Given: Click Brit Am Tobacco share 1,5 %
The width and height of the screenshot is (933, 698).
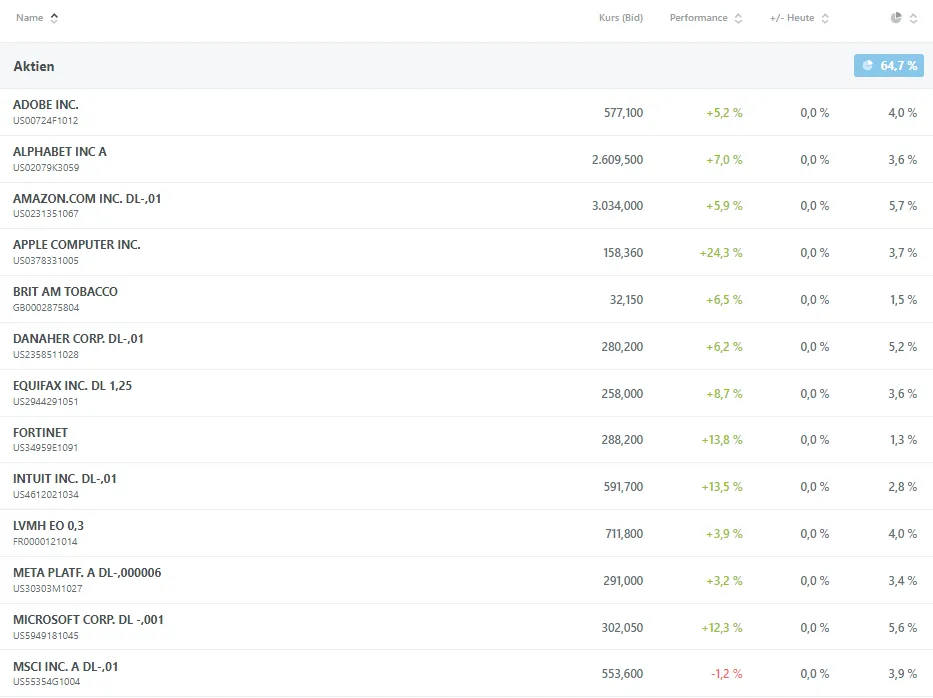Looking at the screenshot, I should (x=903, y=300).
